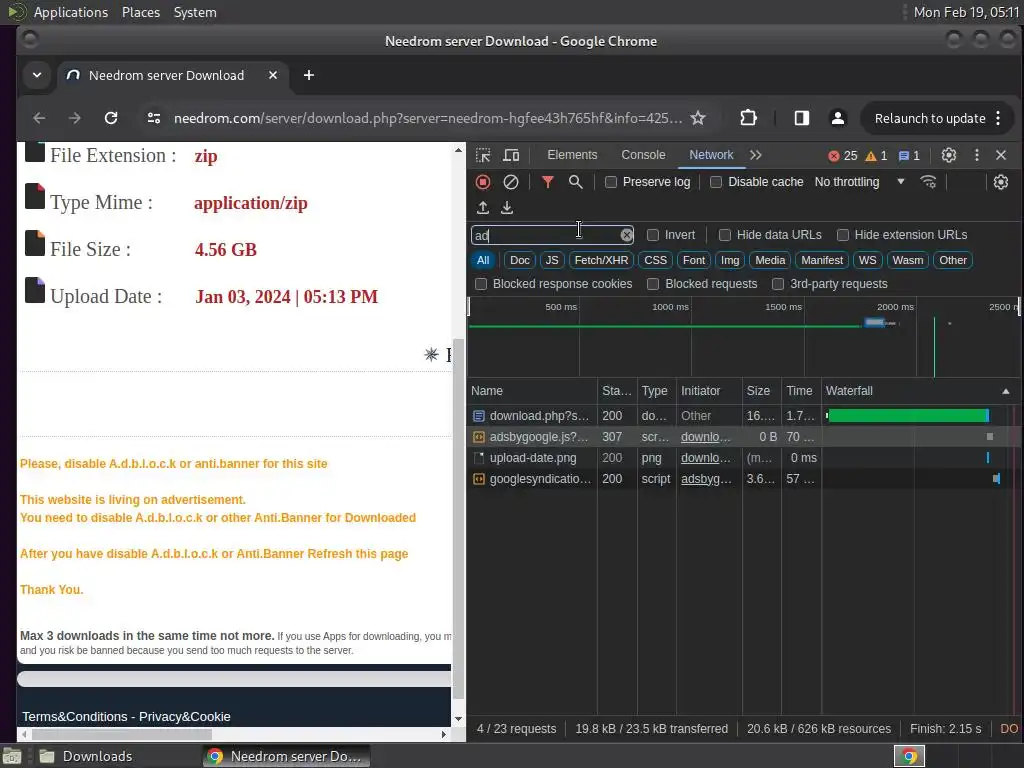Sort requests by Name column header
Image resolution: width=1024 pixels, height=768 pixels.
(532, 391)
